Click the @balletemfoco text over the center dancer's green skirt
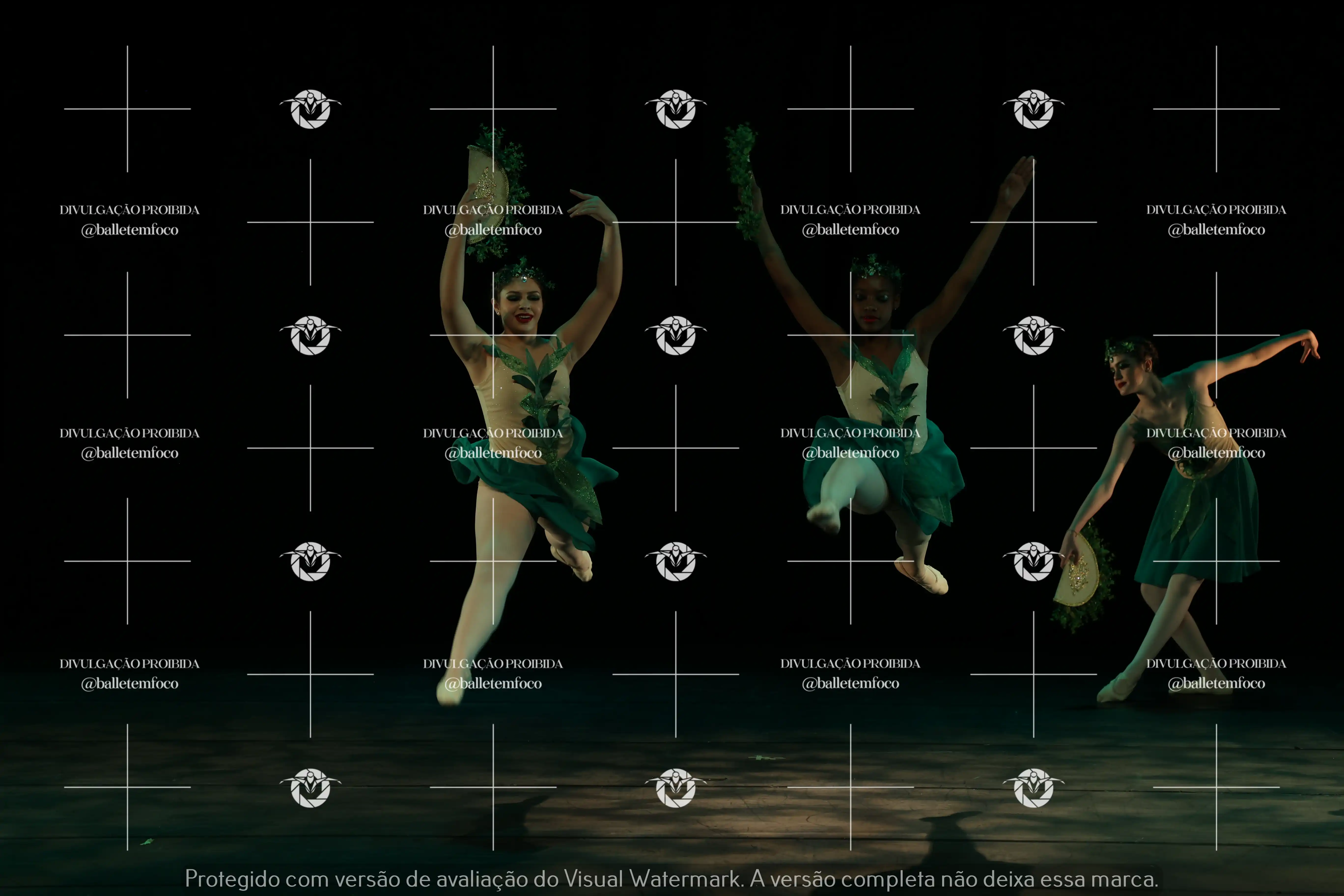Screen dimensions: 1344x896 850,453
